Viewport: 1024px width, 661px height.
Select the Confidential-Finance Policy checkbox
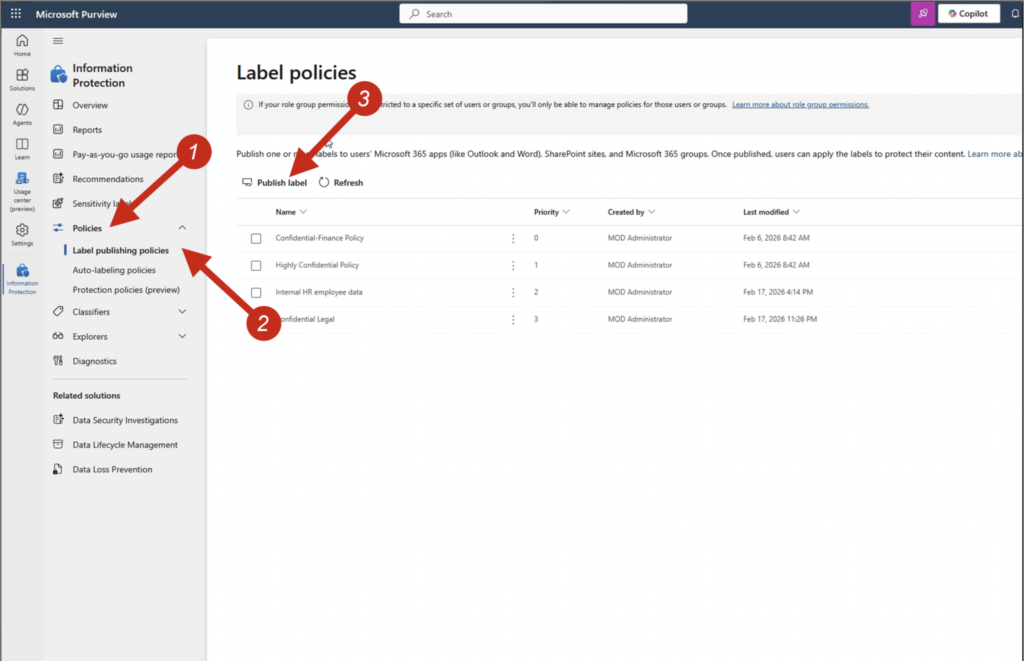pyautogui.click(x=256, y=238)
